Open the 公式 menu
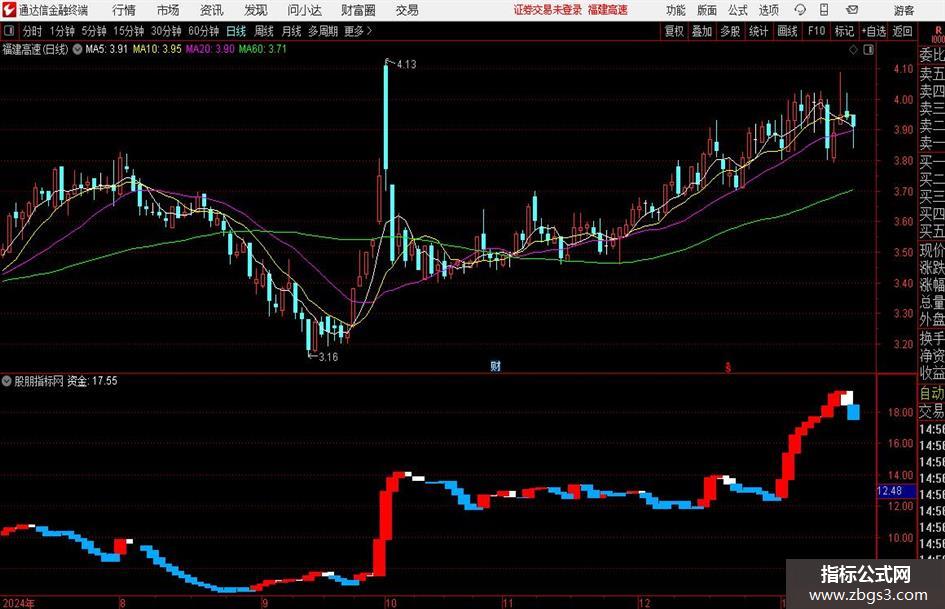The height and width of the screenshot is (609, 945). (x=738, y=10)
